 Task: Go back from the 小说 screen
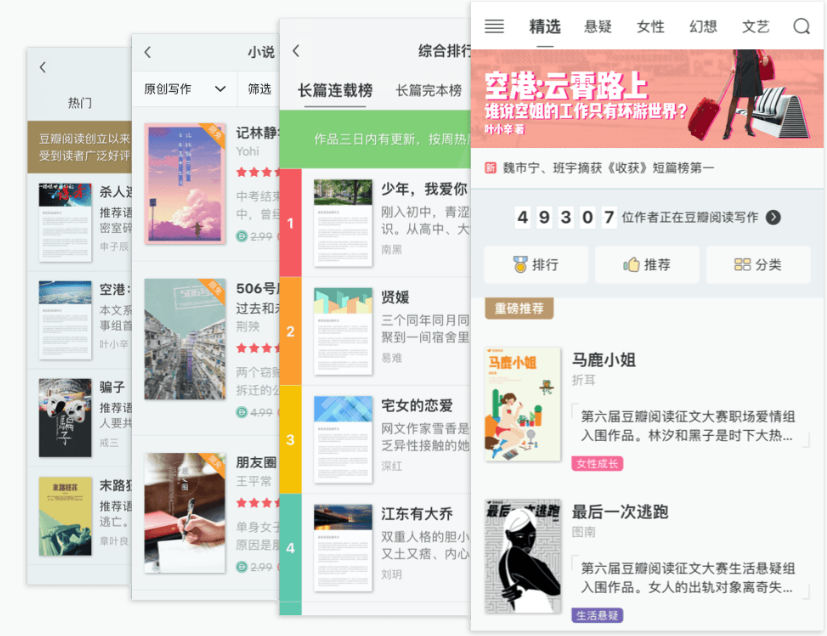(148, 52)
